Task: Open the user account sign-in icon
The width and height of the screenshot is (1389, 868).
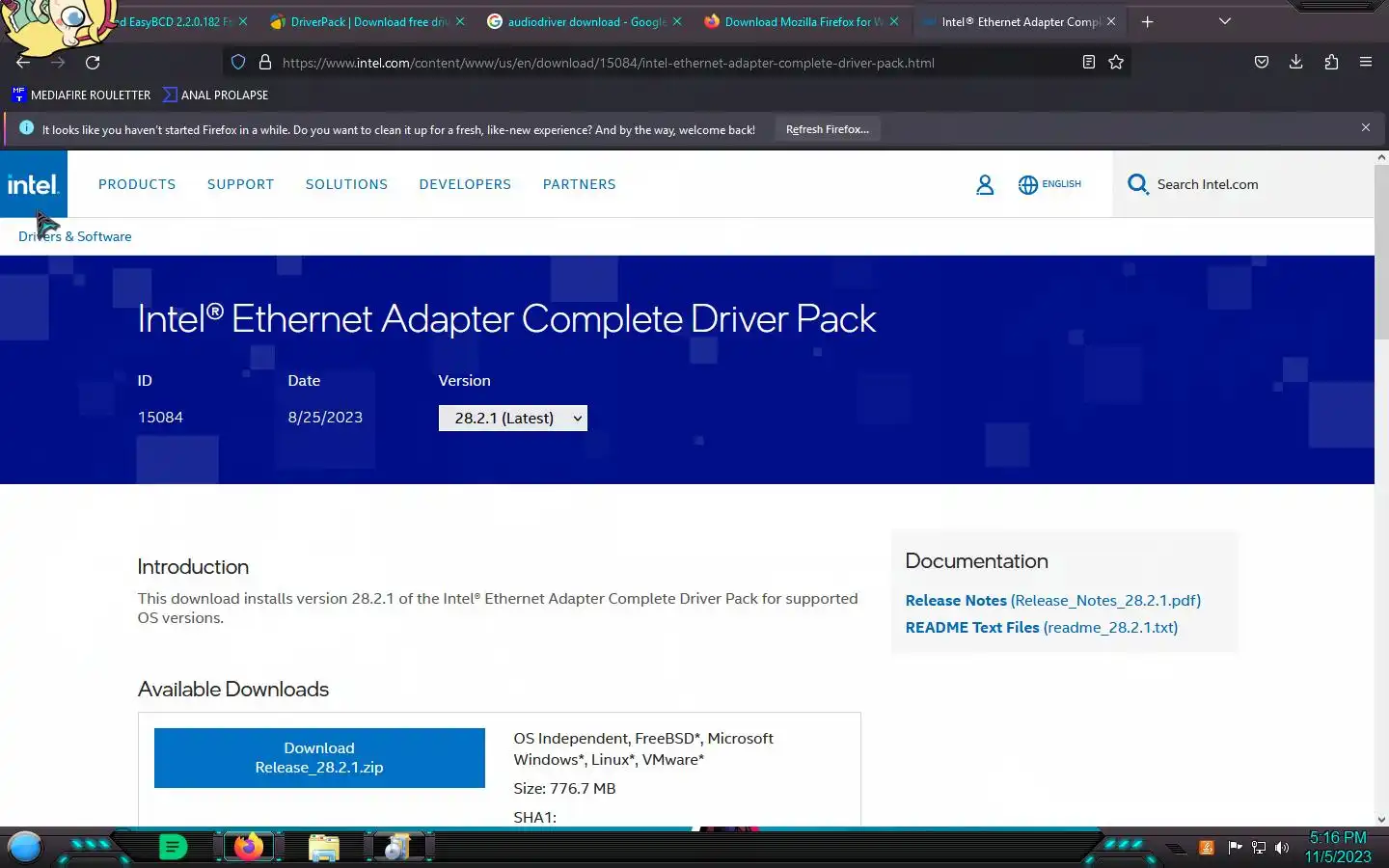Action: pos(985,184)
